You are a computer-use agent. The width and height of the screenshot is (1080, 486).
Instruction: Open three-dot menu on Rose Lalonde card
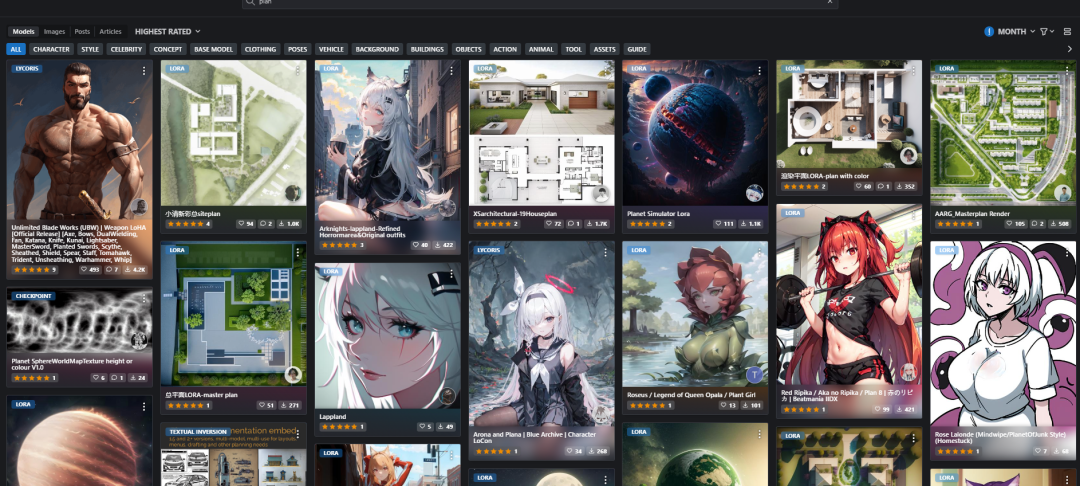click(1068, 251)
